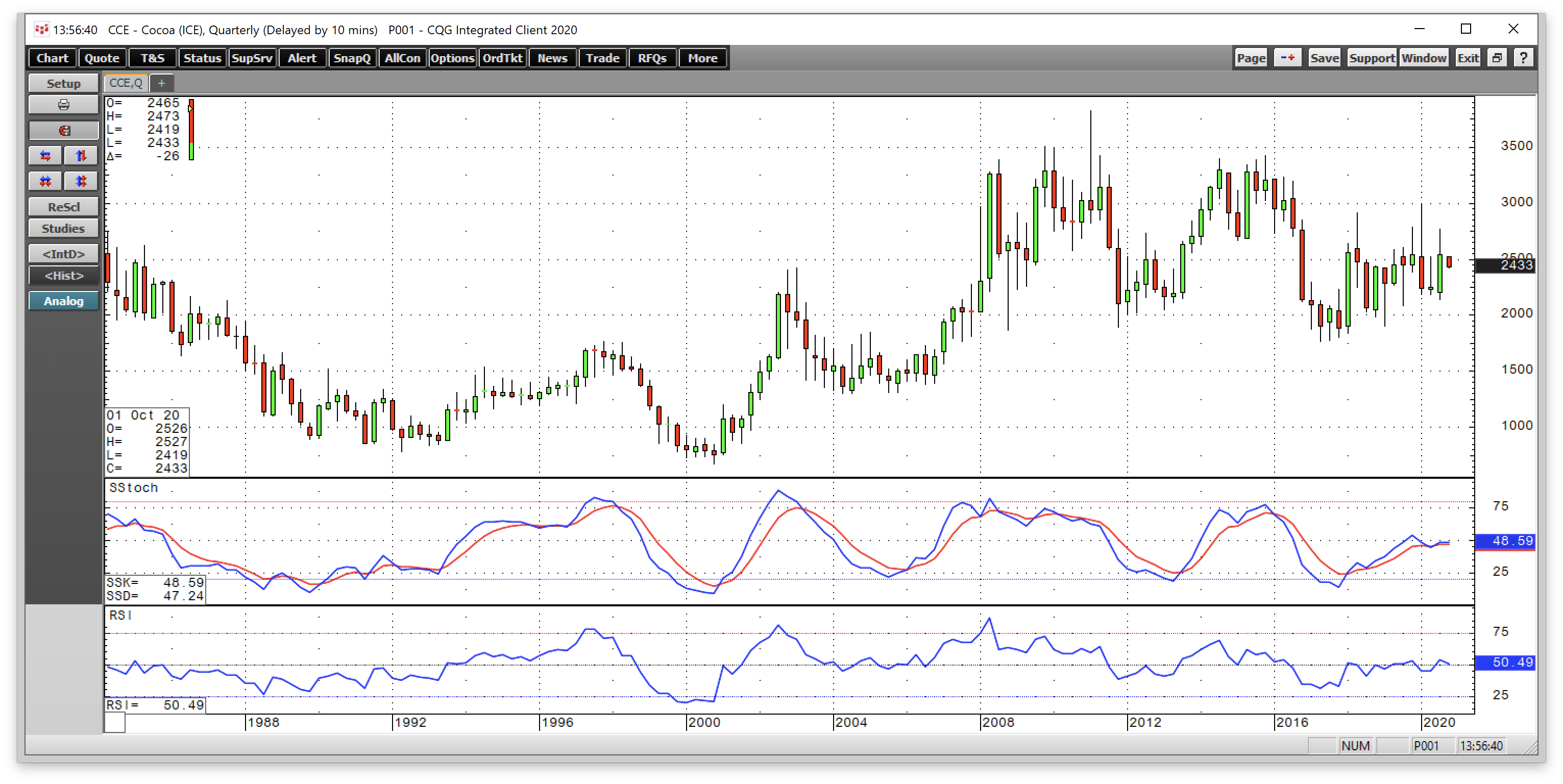The height and width of the screenshot is (784, 1563).
Task: Open the Window menu
Action: tap(1424, 58)
